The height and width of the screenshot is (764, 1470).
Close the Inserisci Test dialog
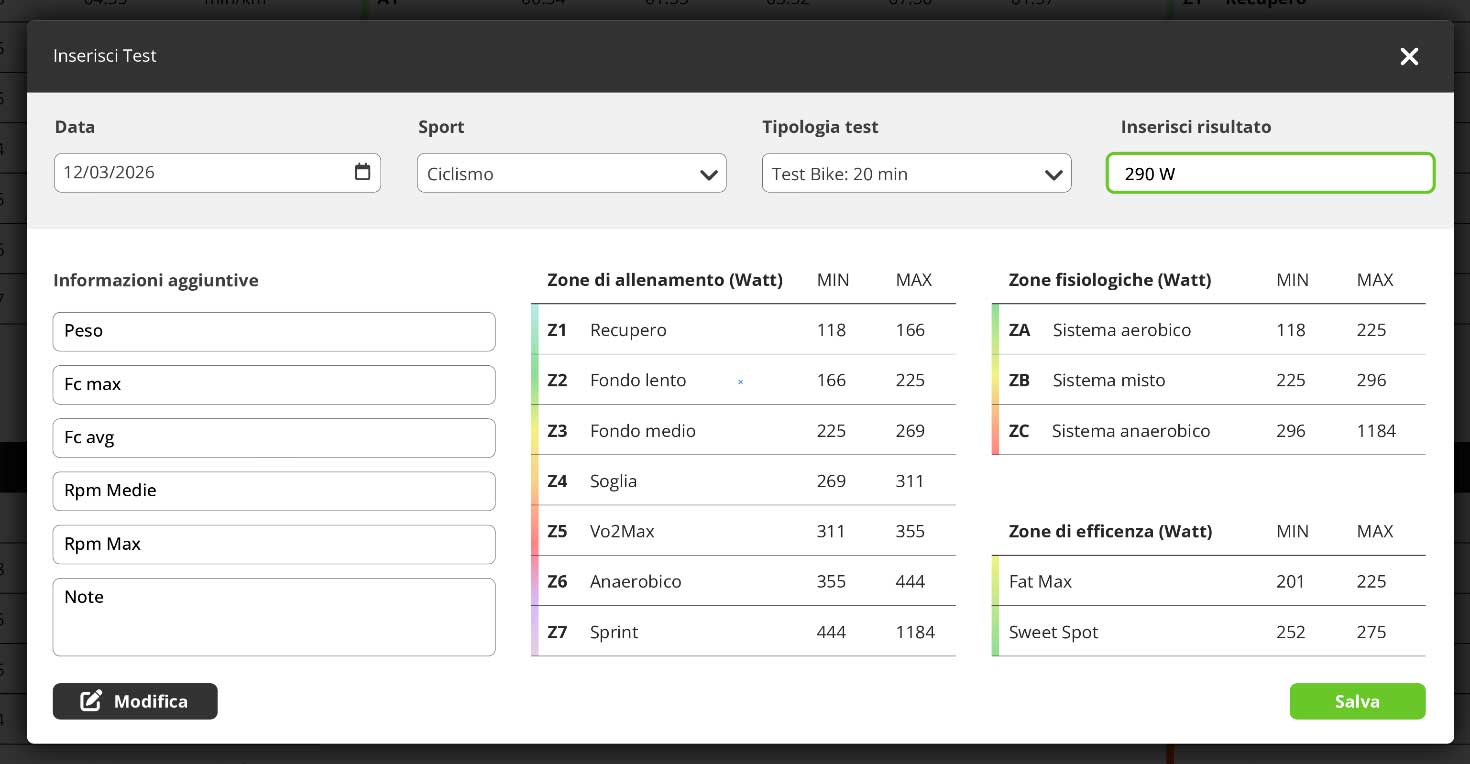[1409, 57]
